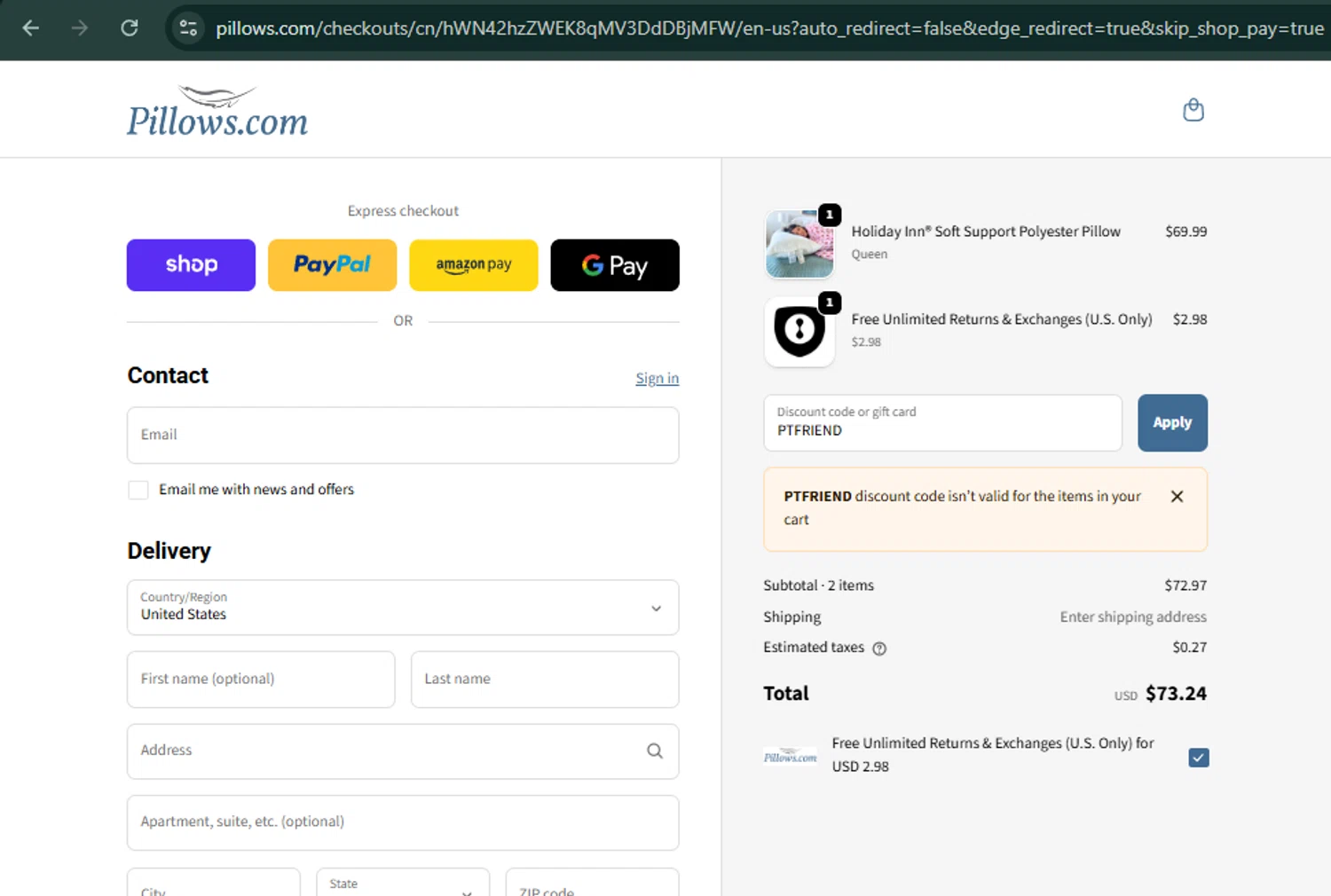The image size is (1331, 896).
Task: Apply the discount code
Action: pos(1172,423)
